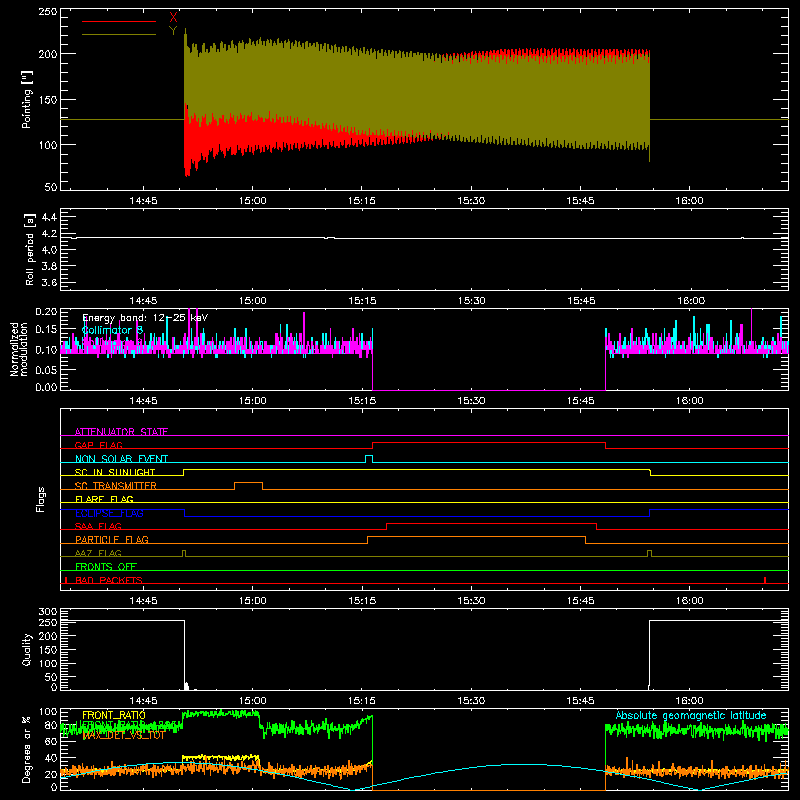Image resolution: width=800 pixels, height=800 pixels.
Task: Click the 0.05 tick on modulation axis
Action: click(x=46, y=369)
